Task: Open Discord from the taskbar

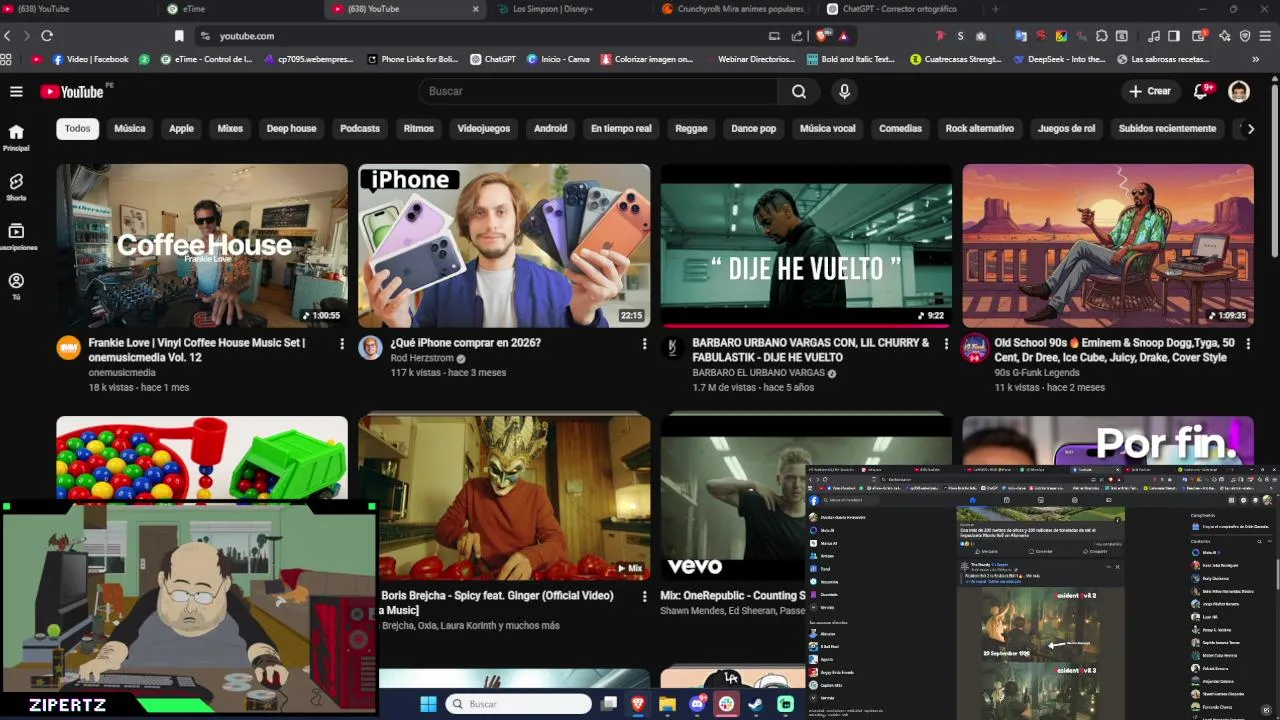Action: (697, 704)
